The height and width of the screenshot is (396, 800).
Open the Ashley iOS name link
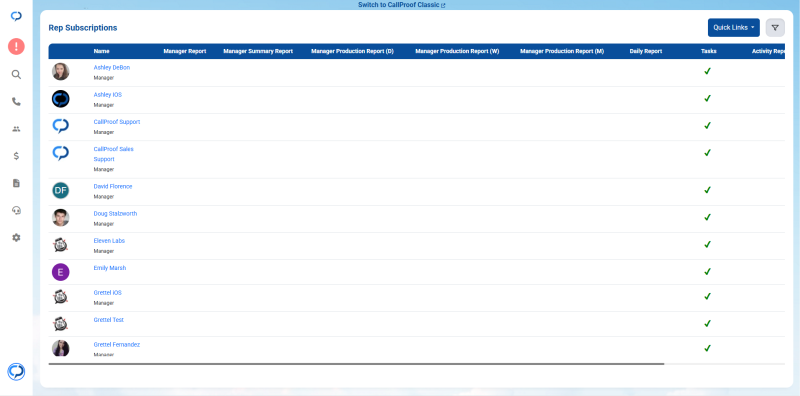pyautogui.click(x=108, y=95)
